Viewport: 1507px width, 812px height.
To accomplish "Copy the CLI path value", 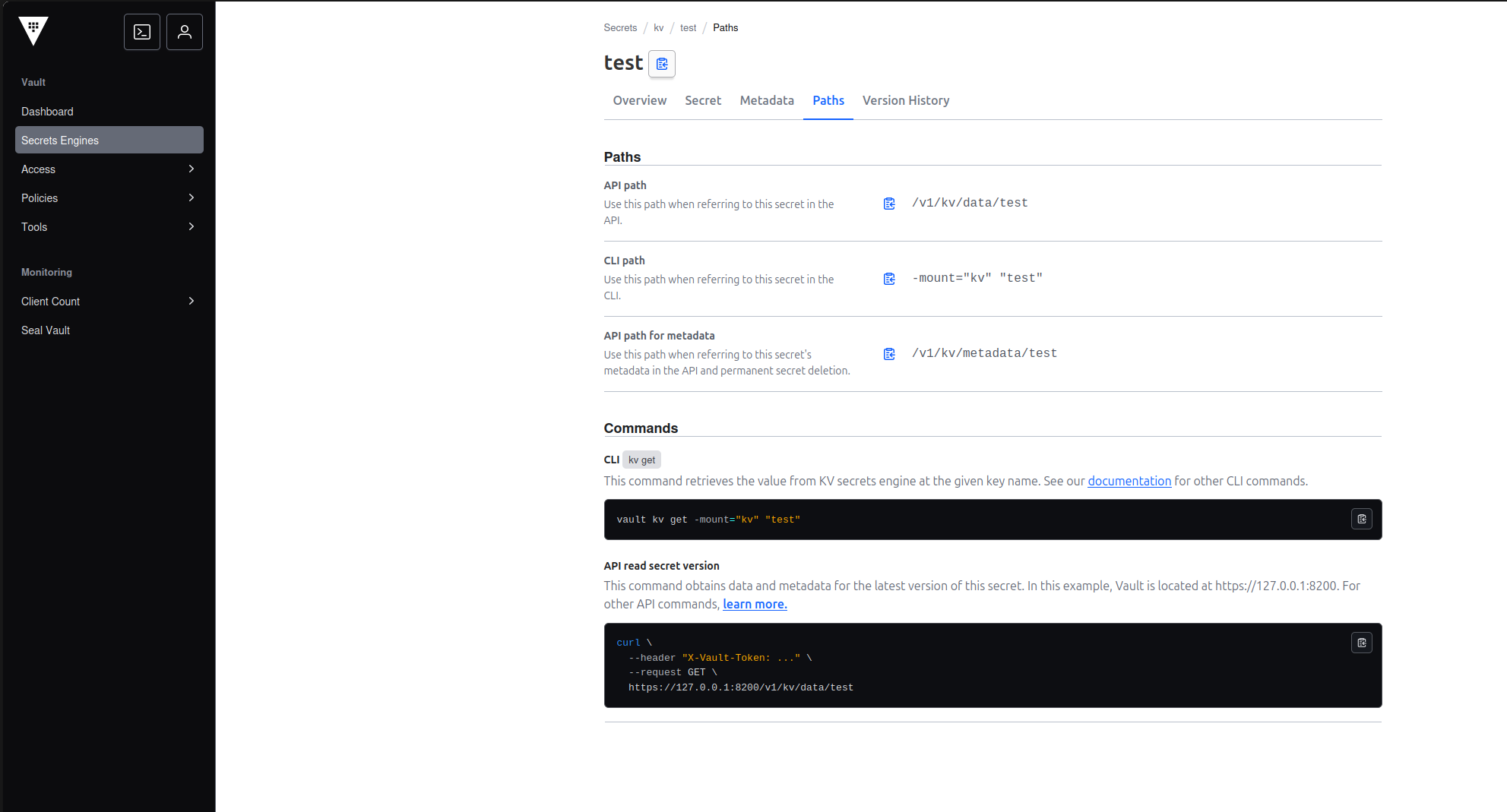I will (x=889, y=279).
